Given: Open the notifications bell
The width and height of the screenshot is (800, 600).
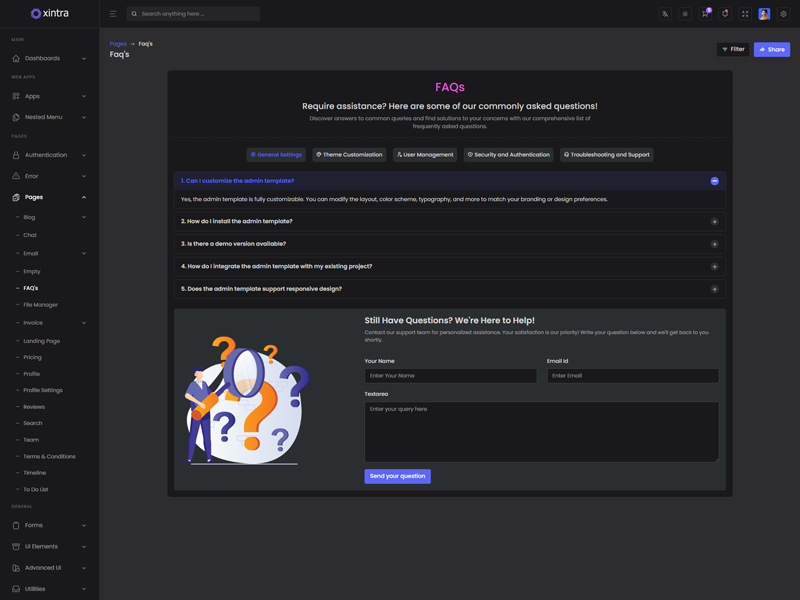Looking at the screenshot, I should point(725,14).
